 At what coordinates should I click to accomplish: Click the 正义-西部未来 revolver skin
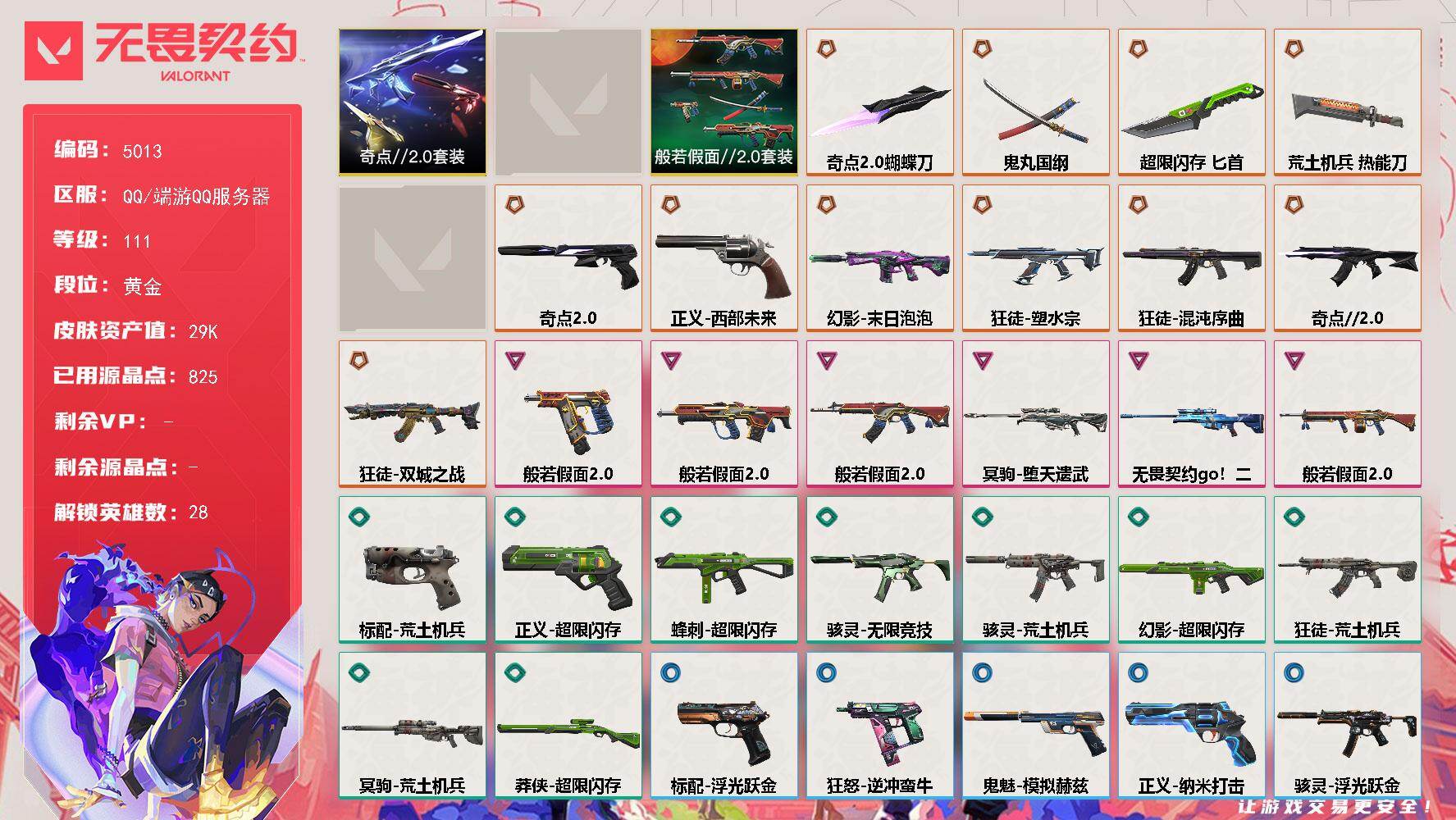723,258
